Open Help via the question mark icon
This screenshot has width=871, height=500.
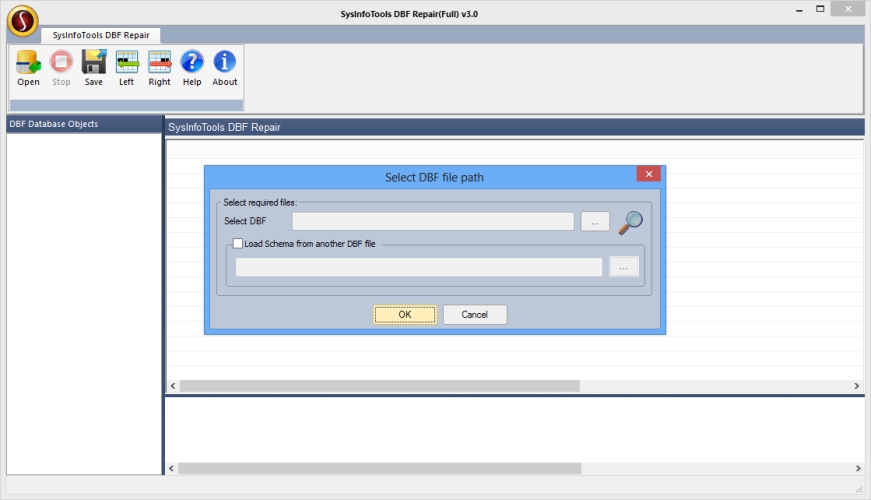tap(192, 62)
